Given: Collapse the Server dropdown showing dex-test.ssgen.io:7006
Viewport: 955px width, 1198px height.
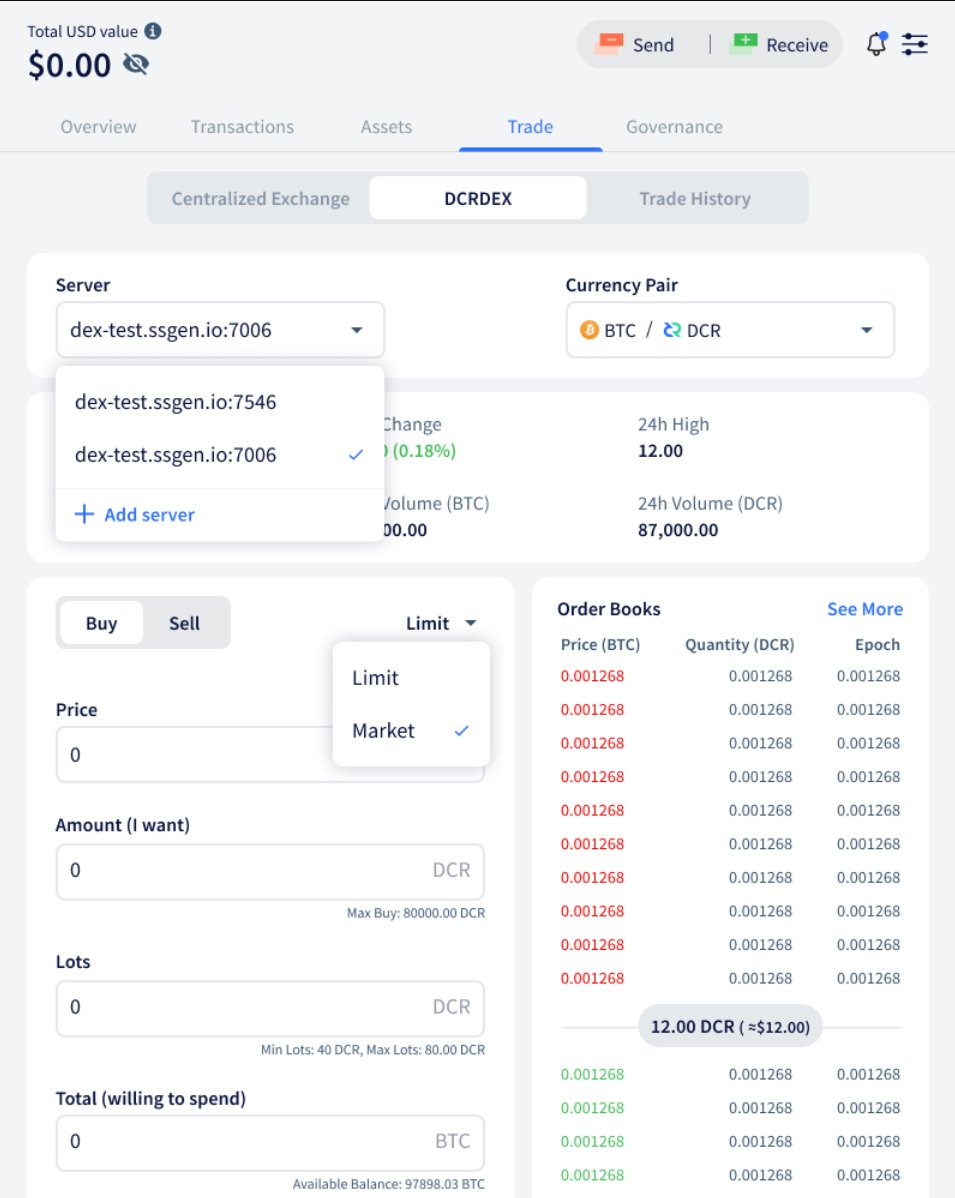Looking at the screenshot, I should coord(220,330).
